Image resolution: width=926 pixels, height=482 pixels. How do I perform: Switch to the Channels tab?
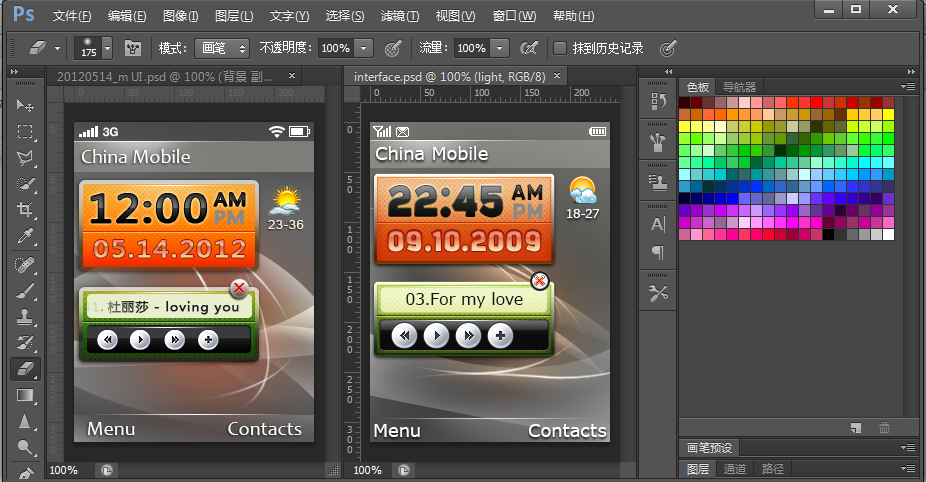pyautogui.click(x=735, y=469)
